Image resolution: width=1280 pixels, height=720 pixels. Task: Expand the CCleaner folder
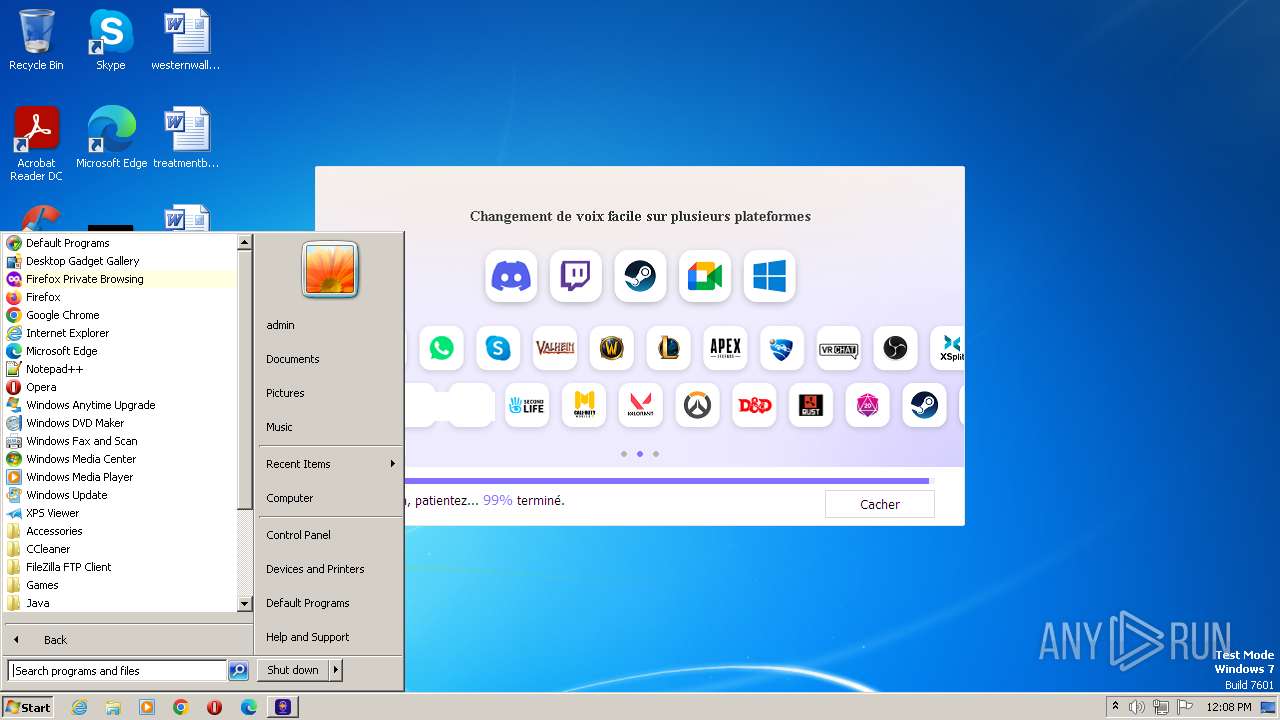tap(120, 549)
